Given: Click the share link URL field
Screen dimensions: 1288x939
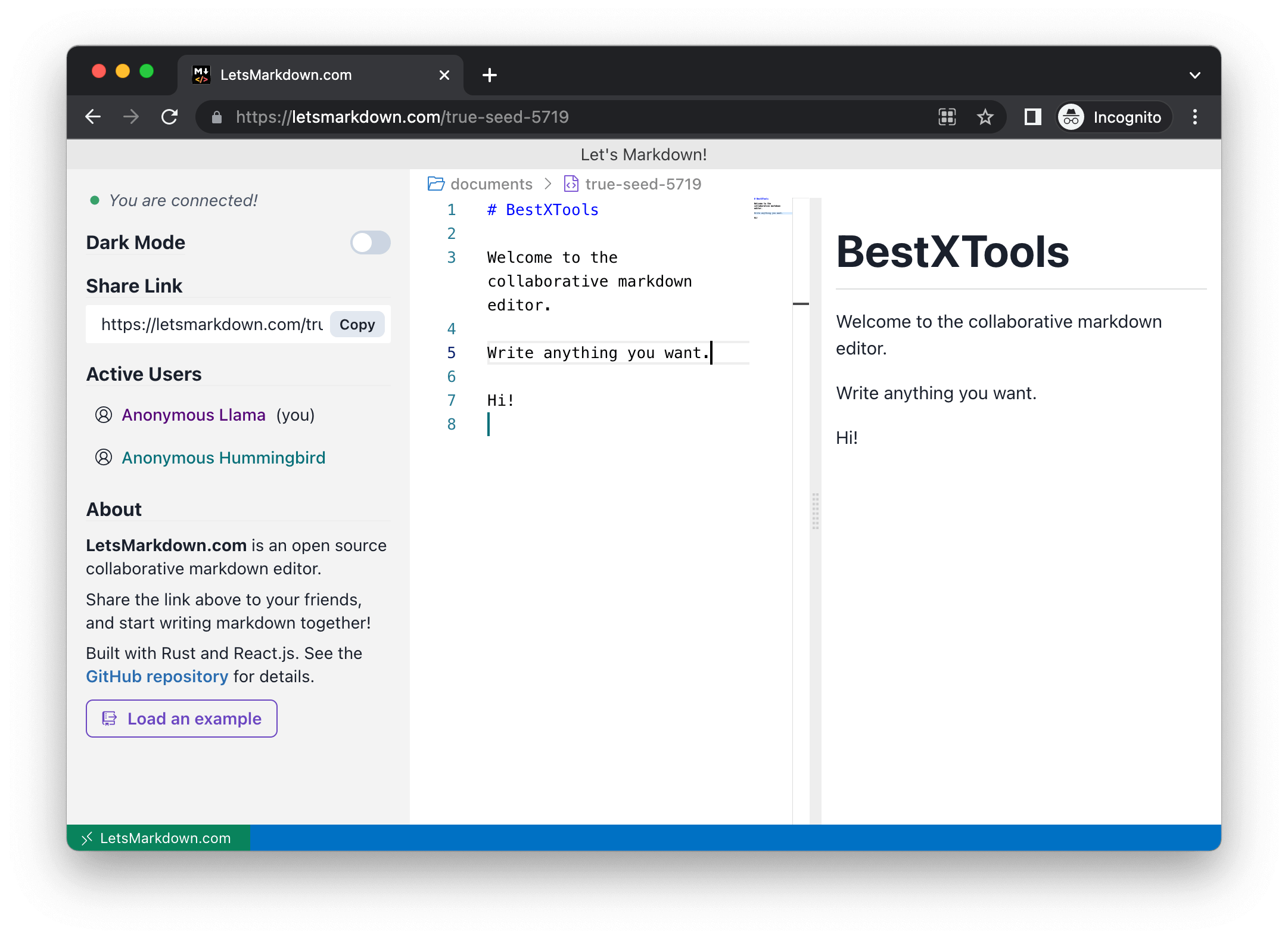Looking at the screenshot, I should point(211,324).
